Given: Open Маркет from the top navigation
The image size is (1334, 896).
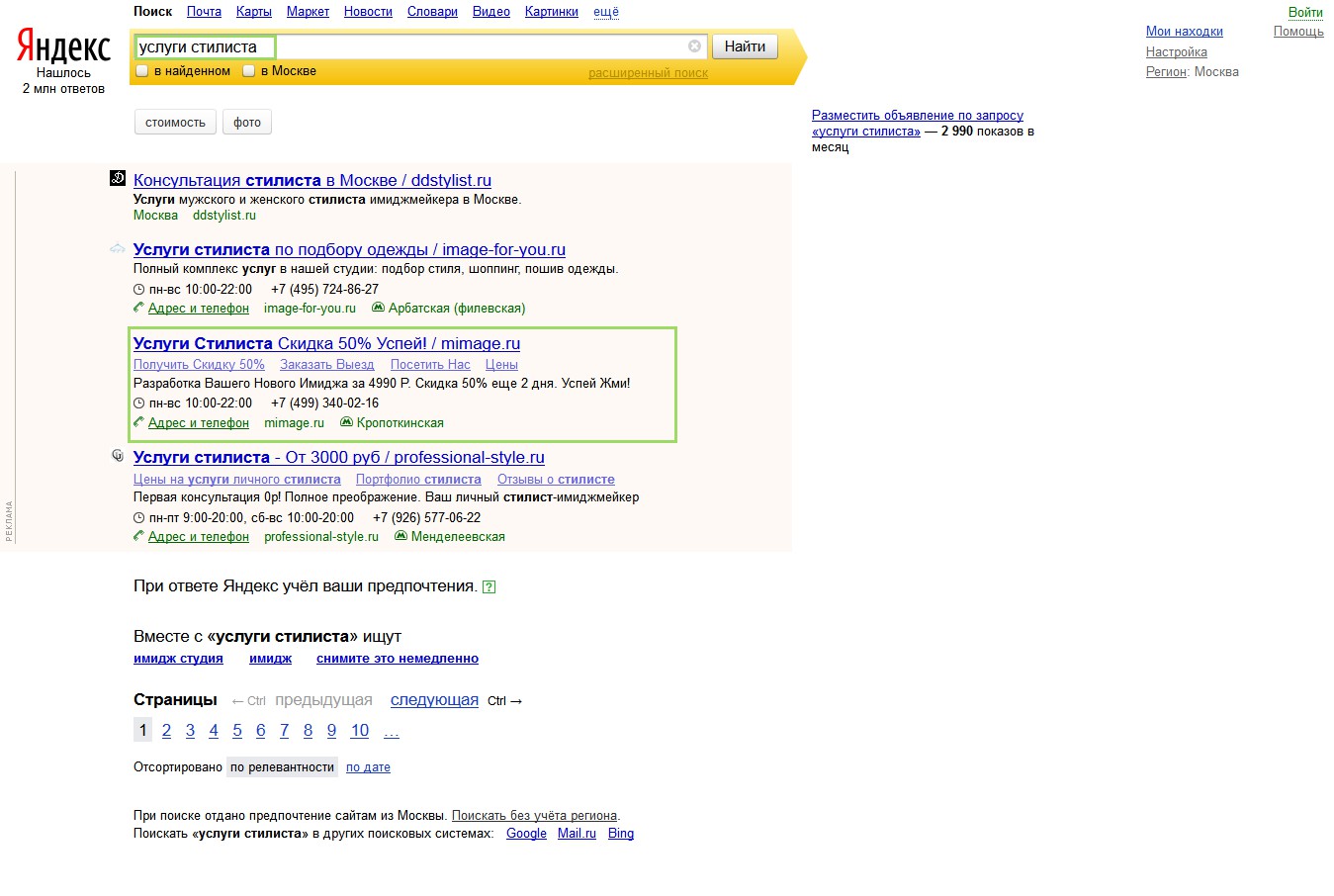Looking at the screenshot, I should (x=308, y=12).
